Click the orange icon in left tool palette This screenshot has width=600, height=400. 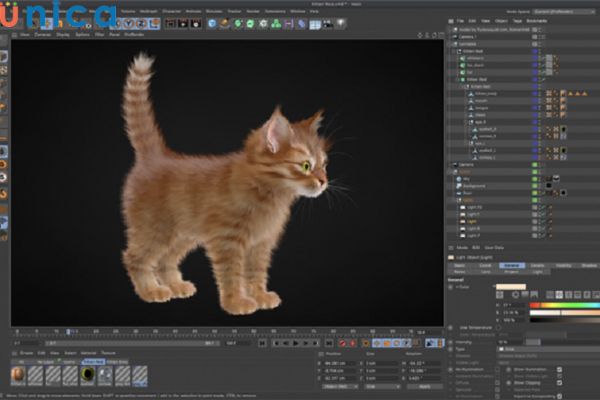pyautogui.click(x=5, y=193)
